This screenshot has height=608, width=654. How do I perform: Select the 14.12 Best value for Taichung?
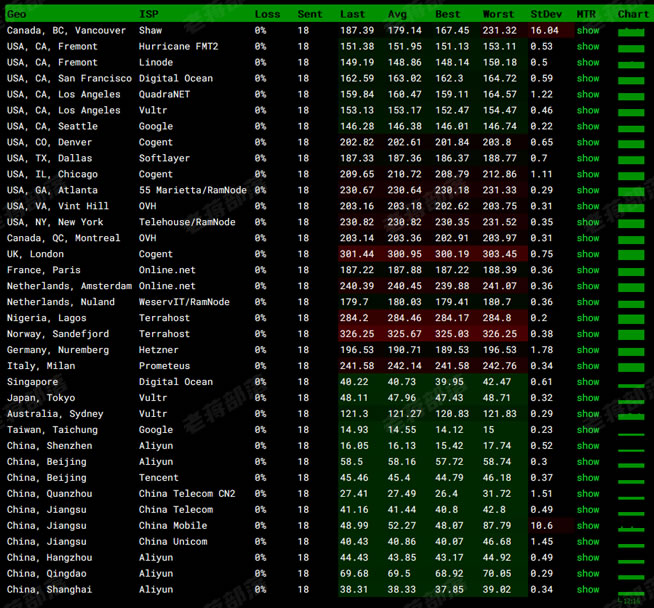449,430
